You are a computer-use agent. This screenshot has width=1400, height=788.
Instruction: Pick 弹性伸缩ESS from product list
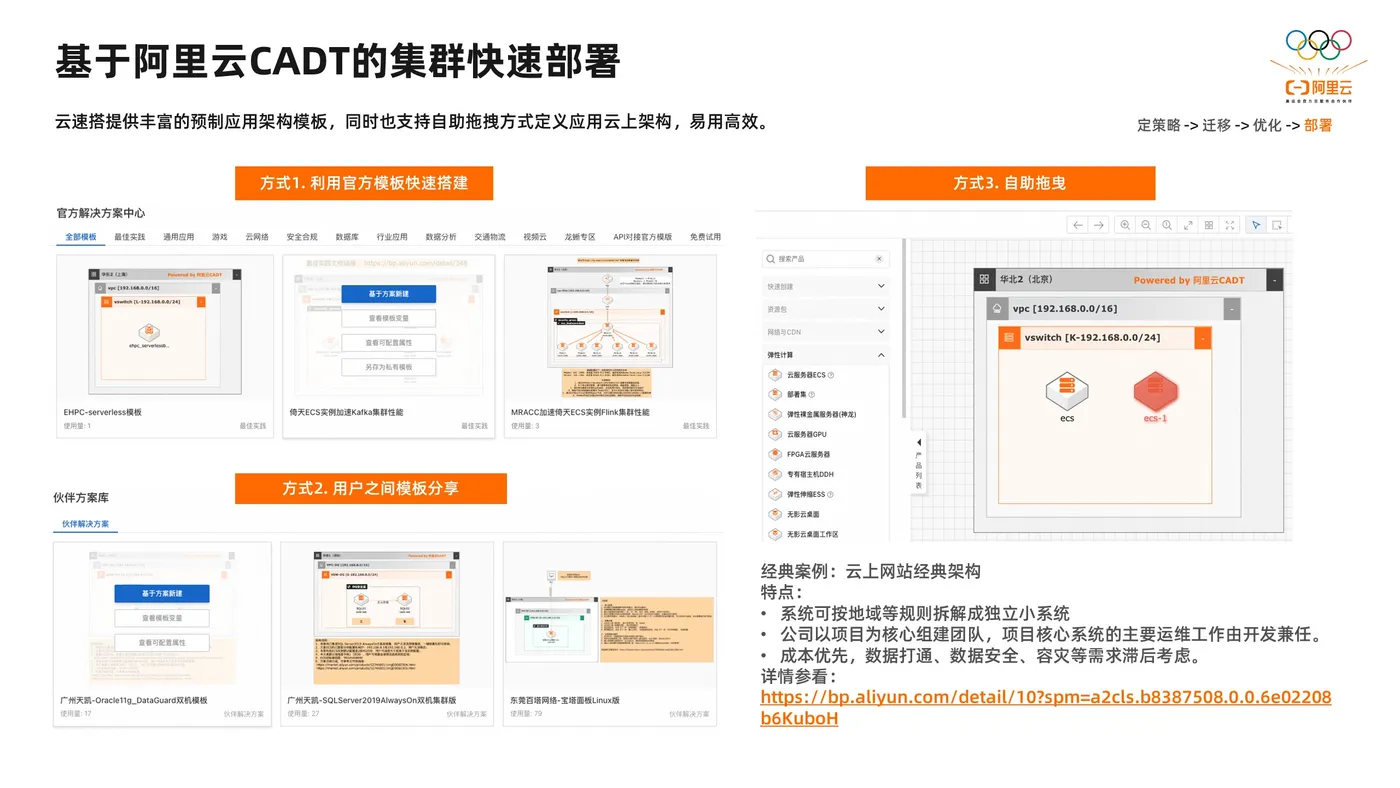tap(802, 494)
